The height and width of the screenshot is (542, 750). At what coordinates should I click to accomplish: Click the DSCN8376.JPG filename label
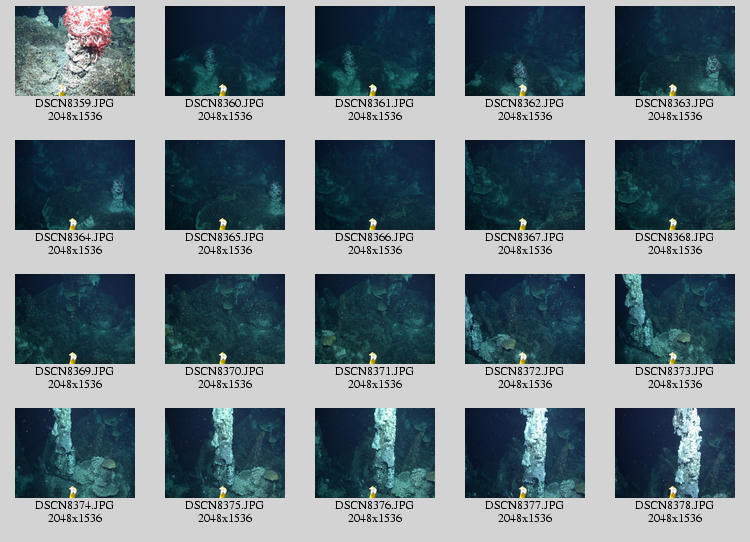(375, 505)
